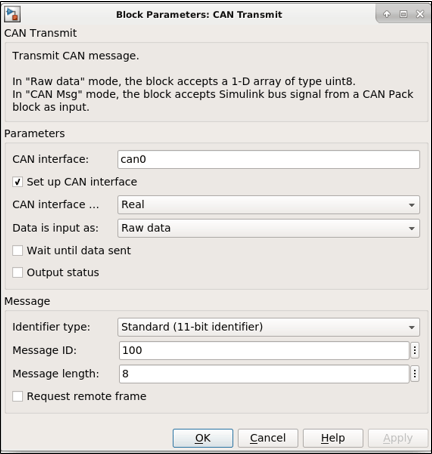Click the roll-up window icon in title bar
Image resolution: width=432 pixels, height=454 pixels.
(x=387, y=14)
